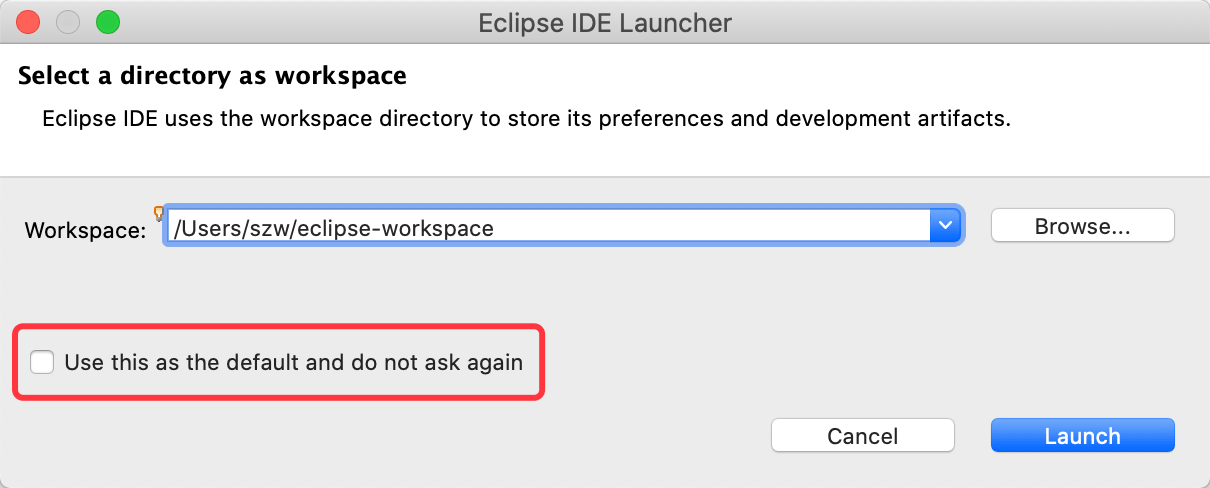The width and height of the screenshot is (1210, 488).
Task: Click the 'Workspace:' field label
Action: 85,229
